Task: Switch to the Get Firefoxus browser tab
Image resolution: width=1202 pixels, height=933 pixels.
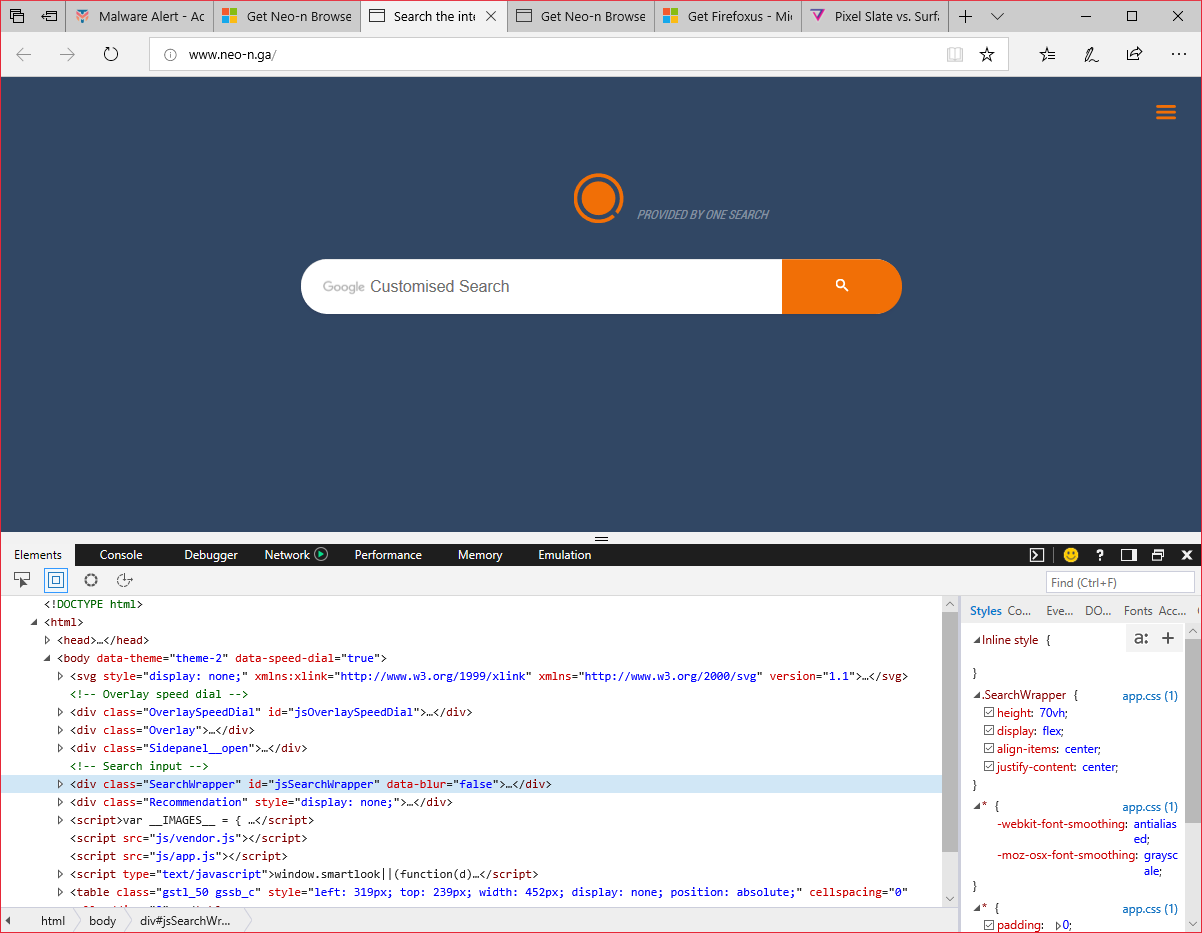Action: tap(728, 17)
